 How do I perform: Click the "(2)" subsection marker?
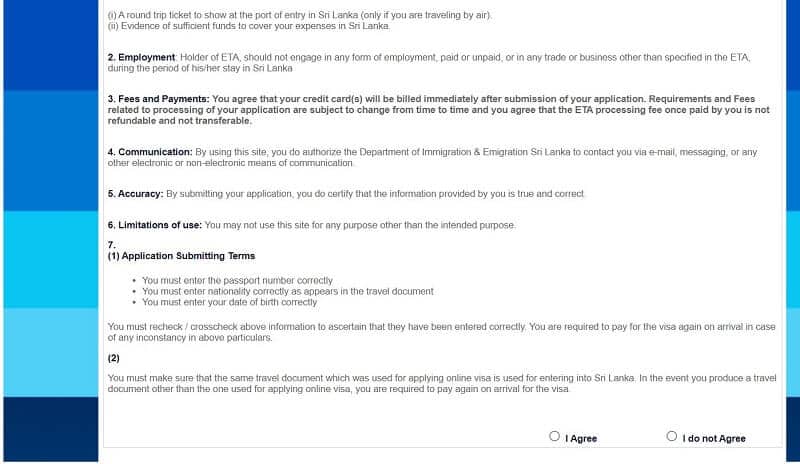pos(113,357)
